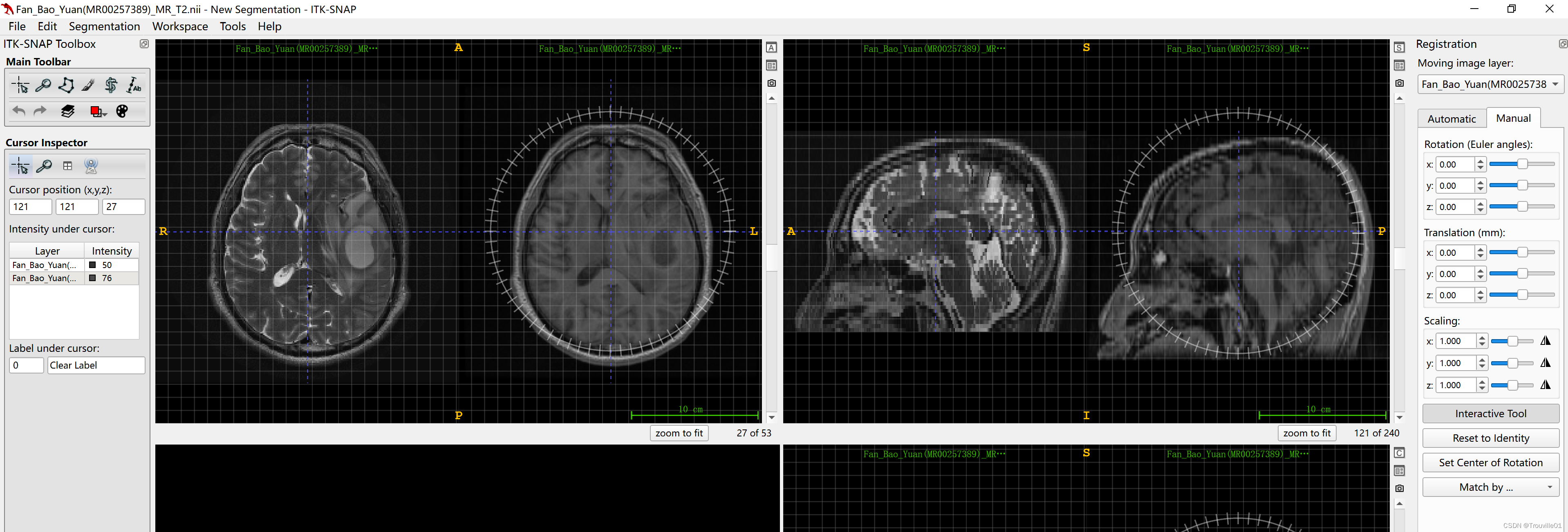Open the Layer Inspector stacked layers icon
The width and height of the screenshot is (1568, 532).
pos(67,112)
